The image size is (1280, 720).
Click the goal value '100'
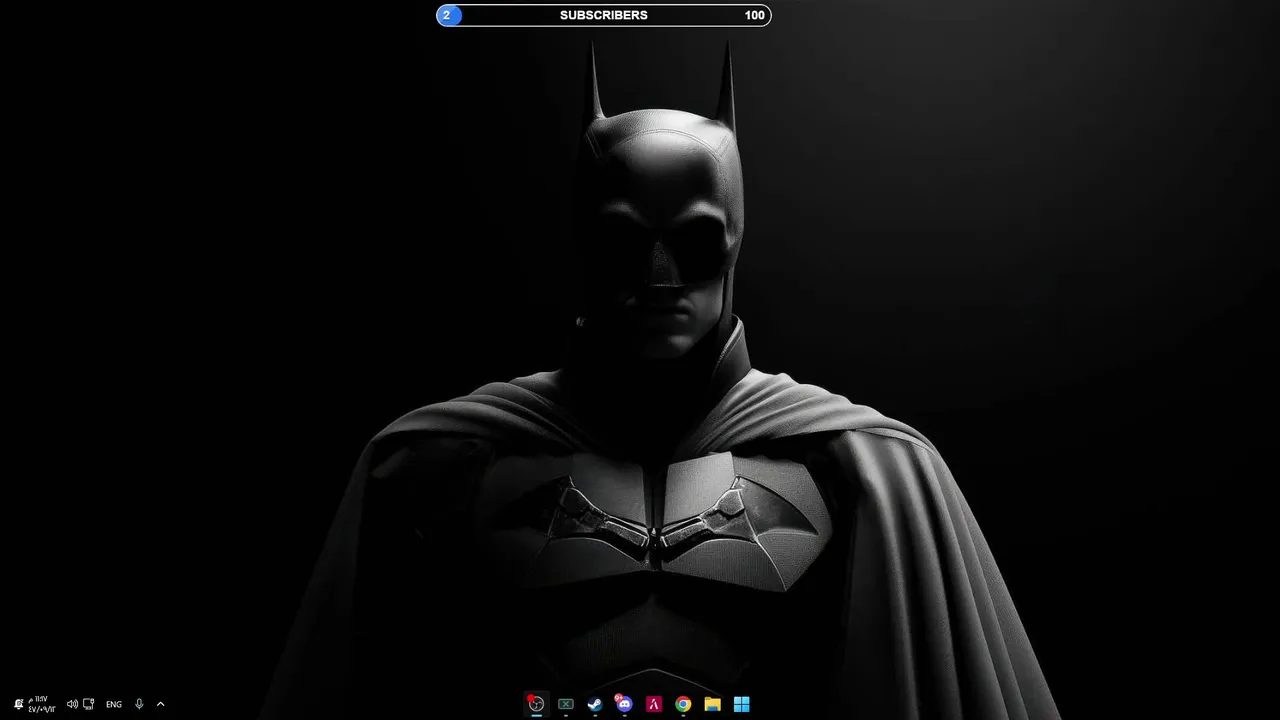click(755, 15)
